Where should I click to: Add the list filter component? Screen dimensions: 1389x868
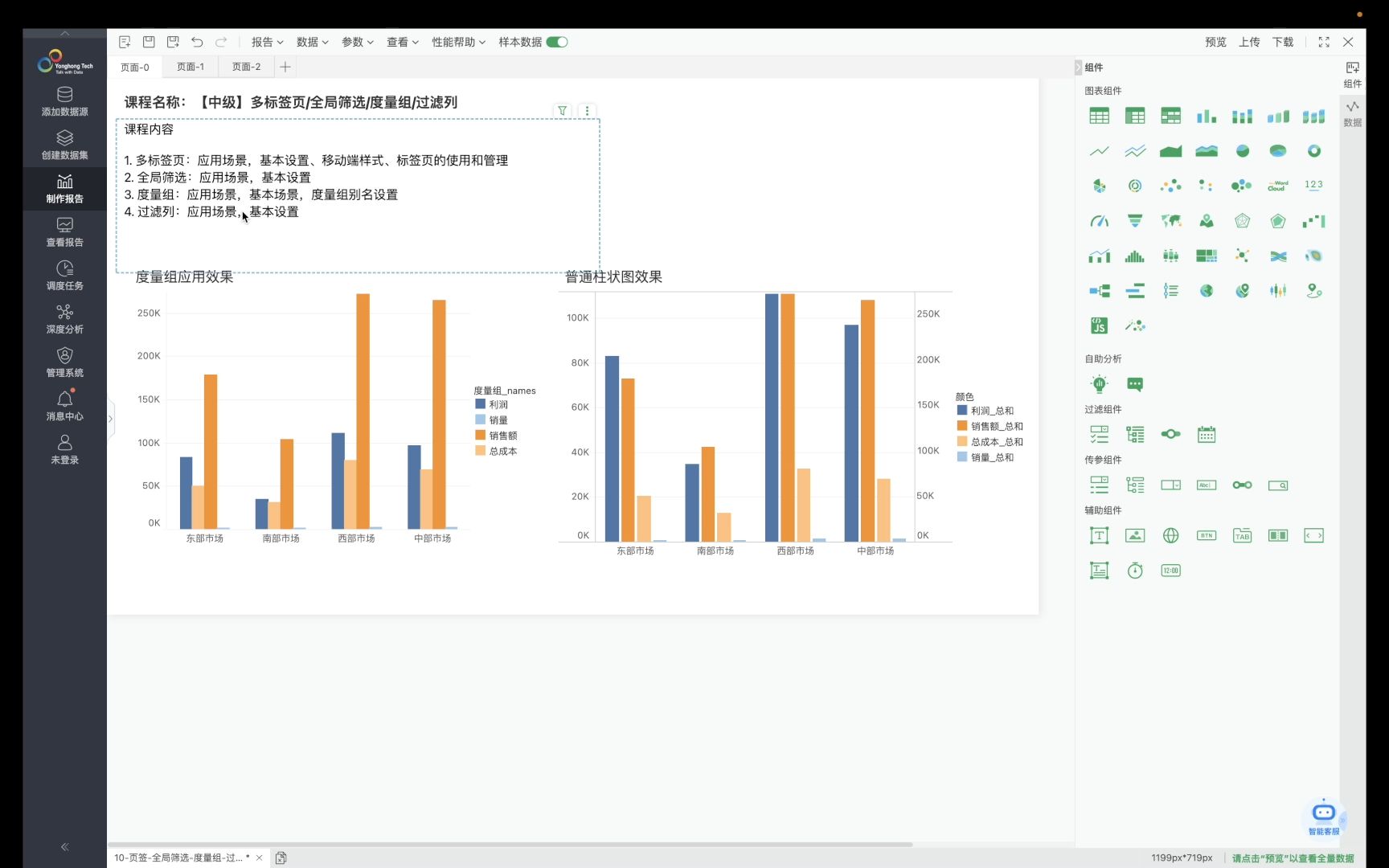coord(1099,435)
